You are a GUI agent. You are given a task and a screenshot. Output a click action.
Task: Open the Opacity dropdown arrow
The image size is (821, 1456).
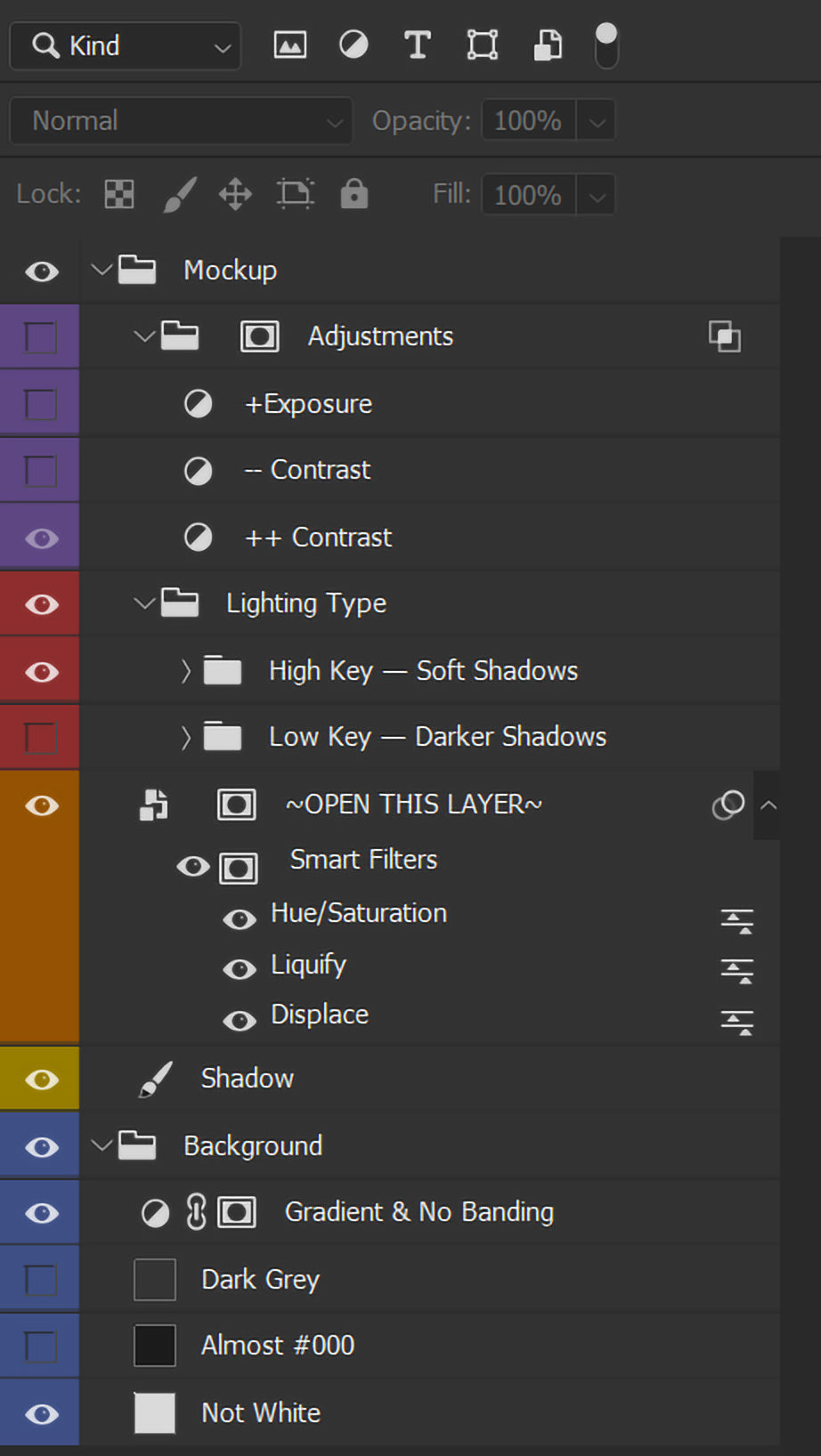pos(597,121)
